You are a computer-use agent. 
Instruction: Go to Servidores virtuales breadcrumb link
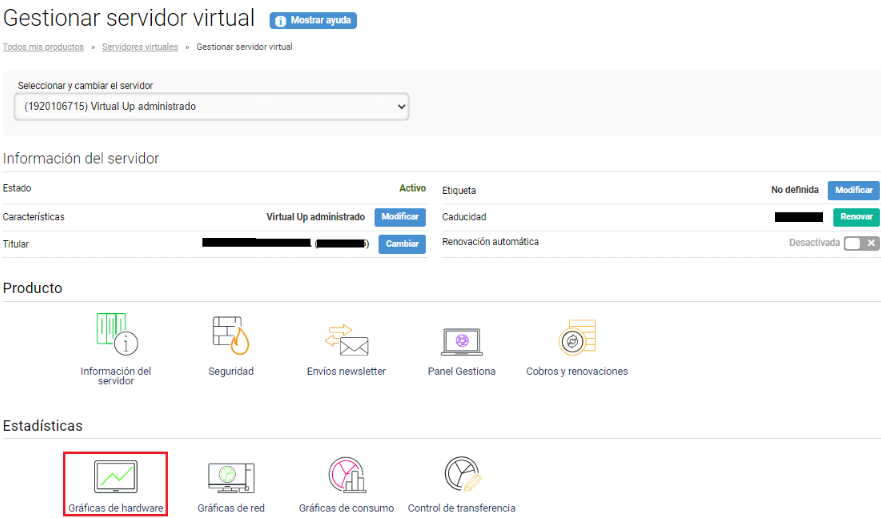tap(140, 47)
